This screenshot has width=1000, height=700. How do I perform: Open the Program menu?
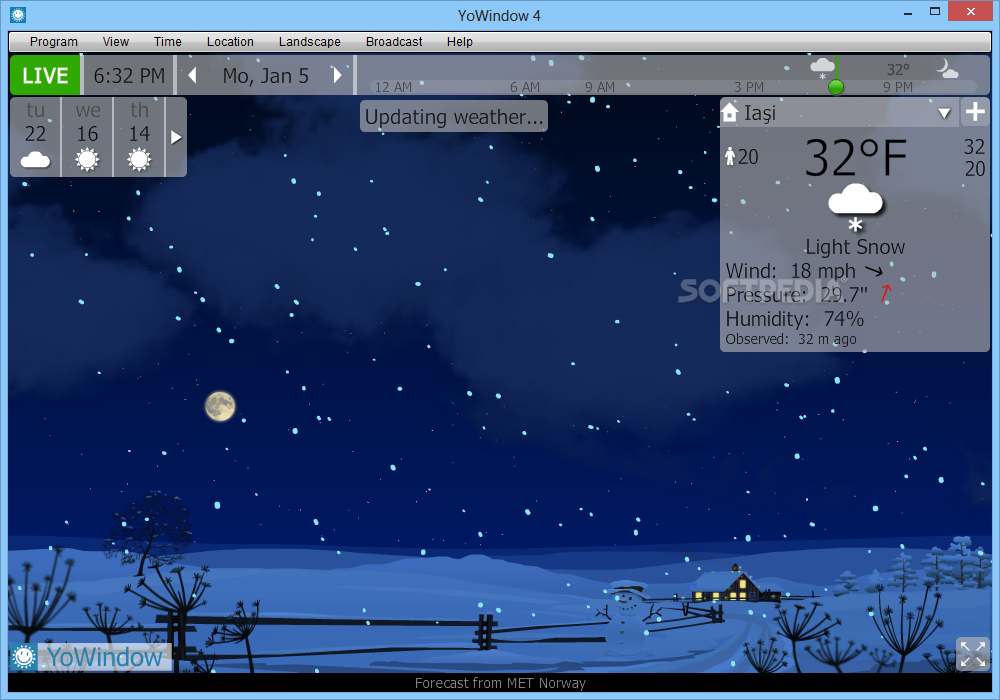coord(54,41)
